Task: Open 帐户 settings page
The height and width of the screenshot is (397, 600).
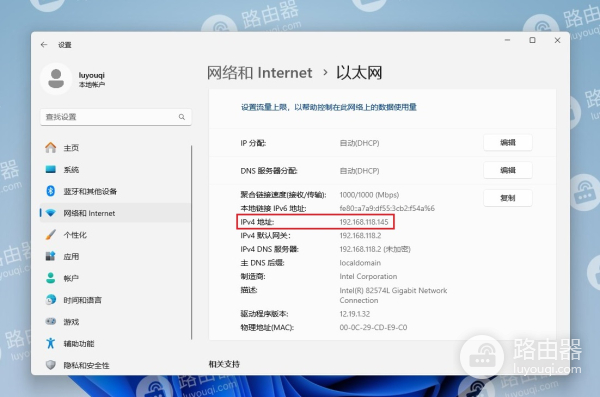Action: 116,278
